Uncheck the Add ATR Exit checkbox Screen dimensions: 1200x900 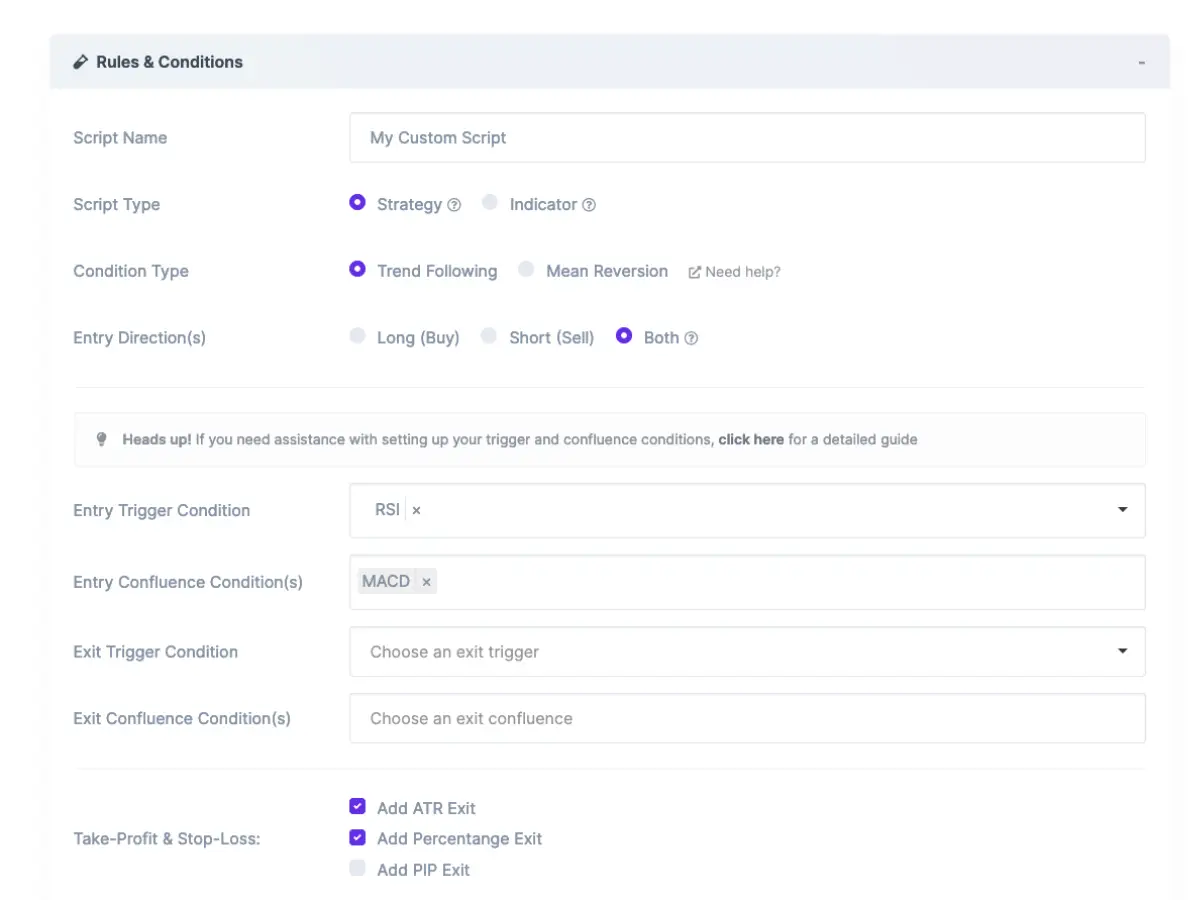click(x=357, y=807)
